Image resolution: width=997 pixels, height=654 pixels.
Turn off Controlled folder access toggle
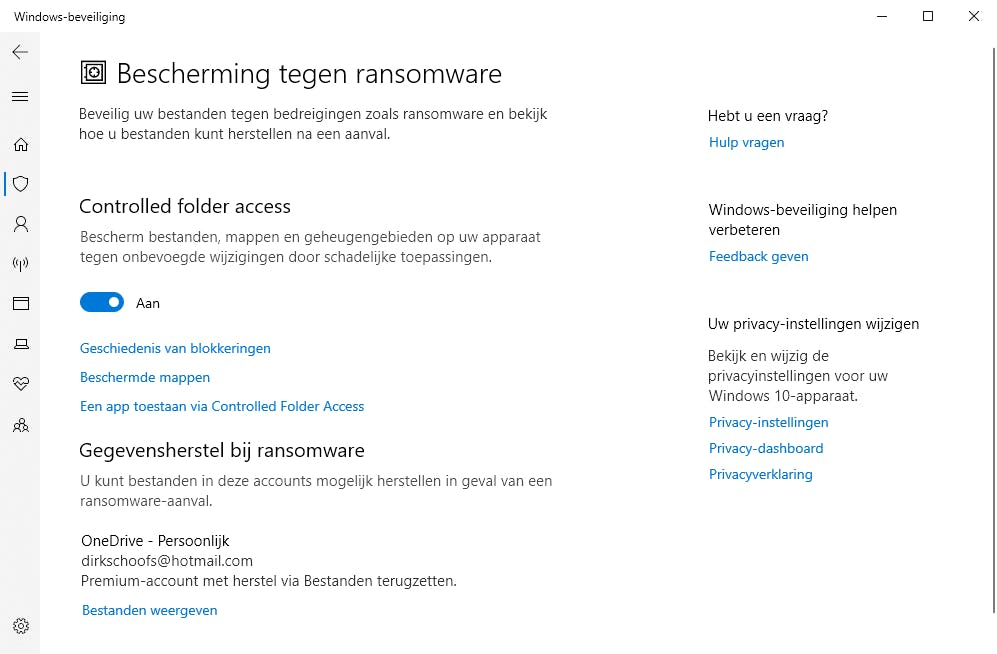pyautogui.click(x=102, y=302)
